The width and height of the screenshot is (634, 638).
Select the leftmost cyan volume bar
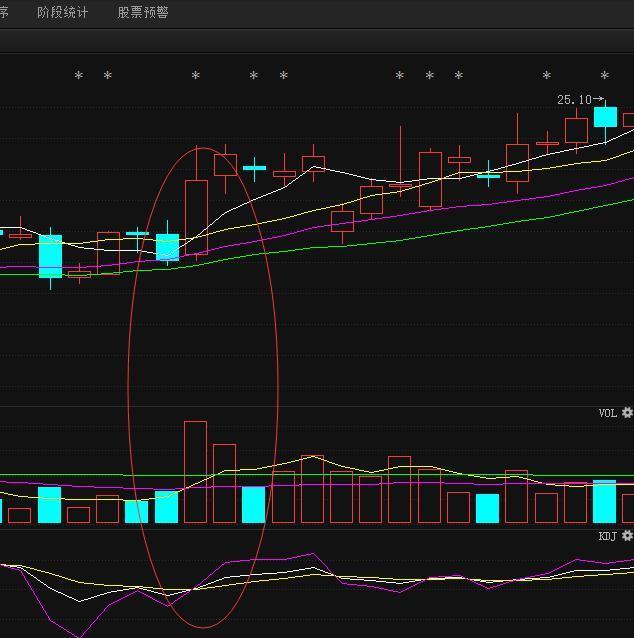50,505
